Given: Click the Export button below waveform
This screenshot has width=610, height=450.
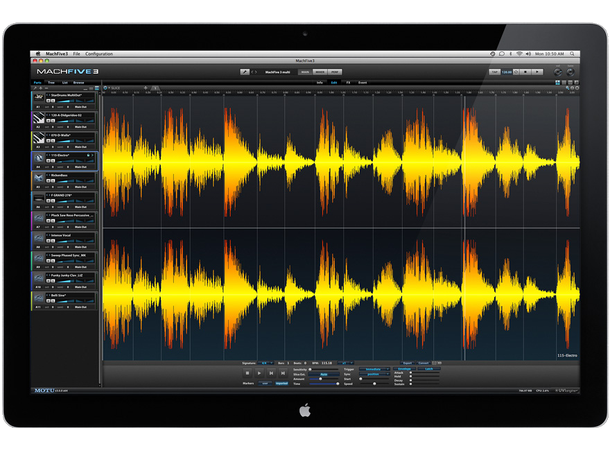Looking at the screenshot, I should coord(407,363).
